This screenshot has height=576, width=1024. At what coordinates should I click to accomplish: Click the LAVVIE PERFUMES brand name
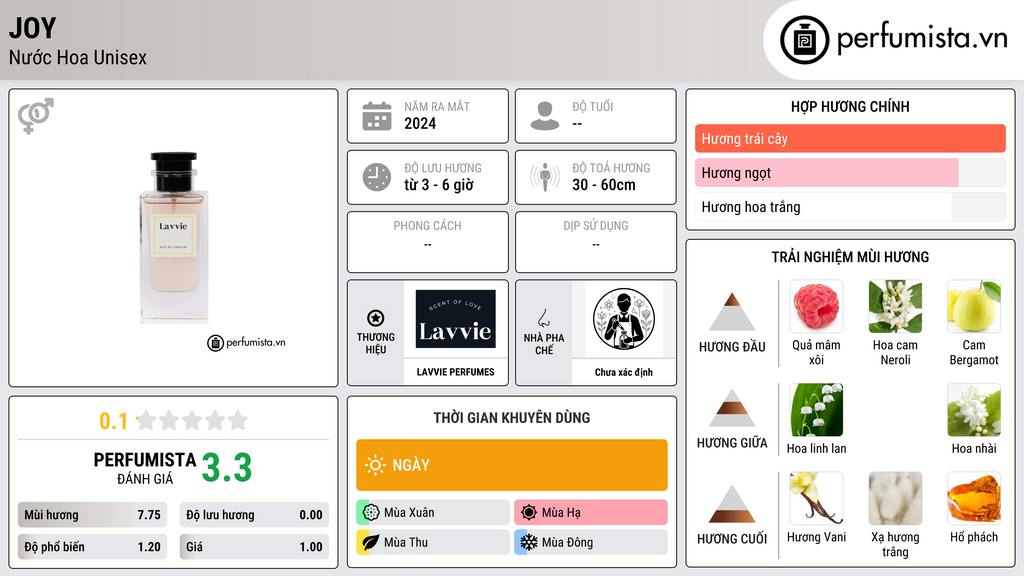[x=455, y=372]
